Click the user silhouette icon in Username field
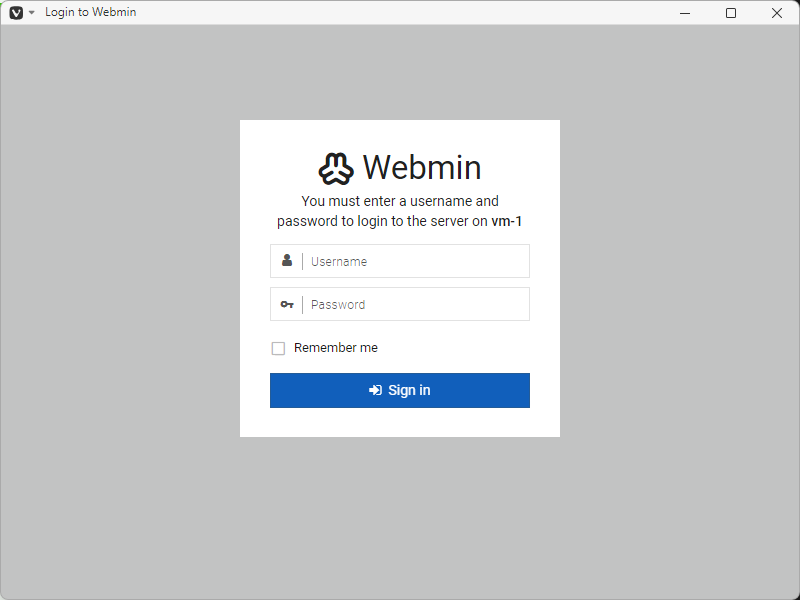The height and width of the screenshot is (600, 800). coord(287,261)
